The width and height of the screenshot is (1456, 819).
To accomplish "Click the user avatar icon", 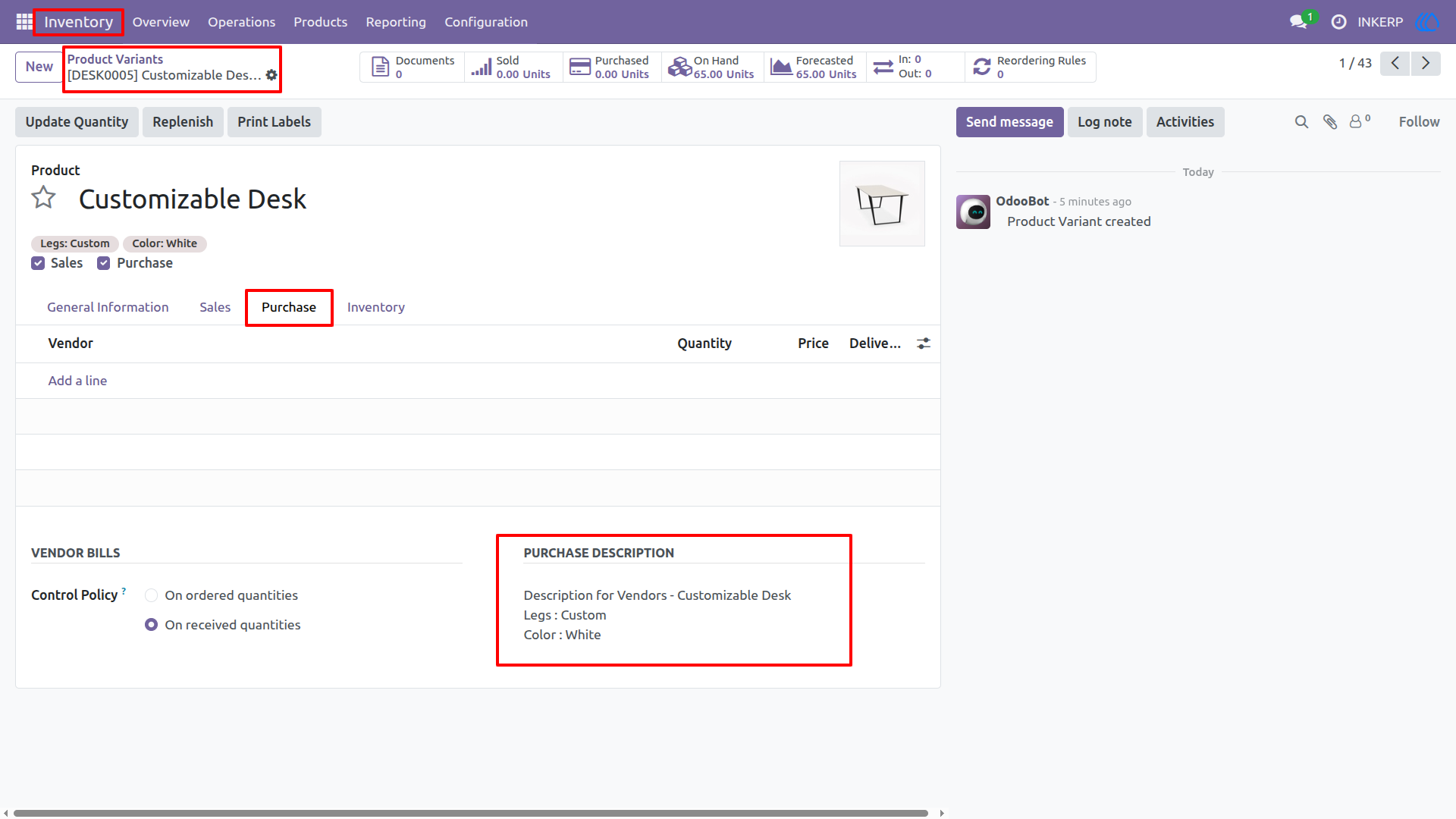I will (x=1427, y=22).
